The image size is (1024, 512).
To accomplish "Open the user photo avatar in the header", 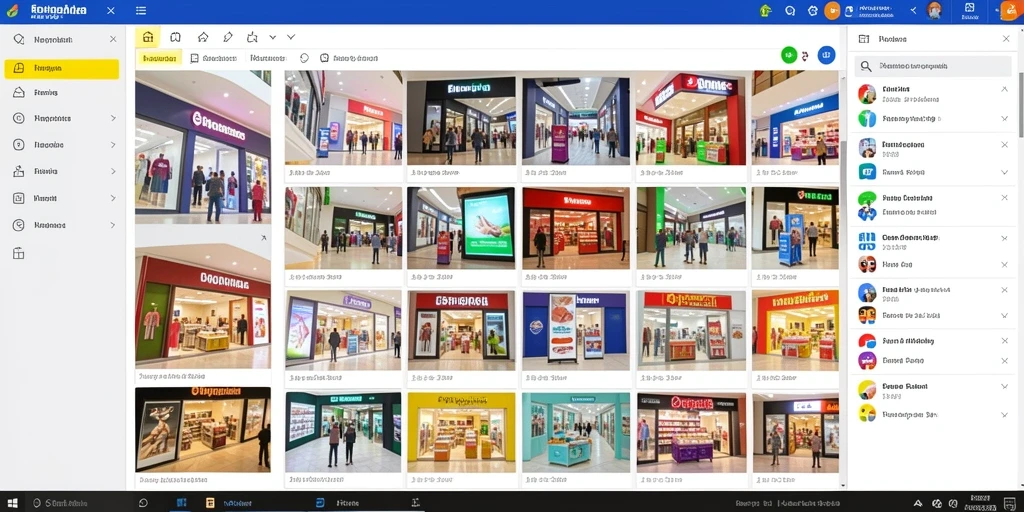I will [x=935, y=10].
